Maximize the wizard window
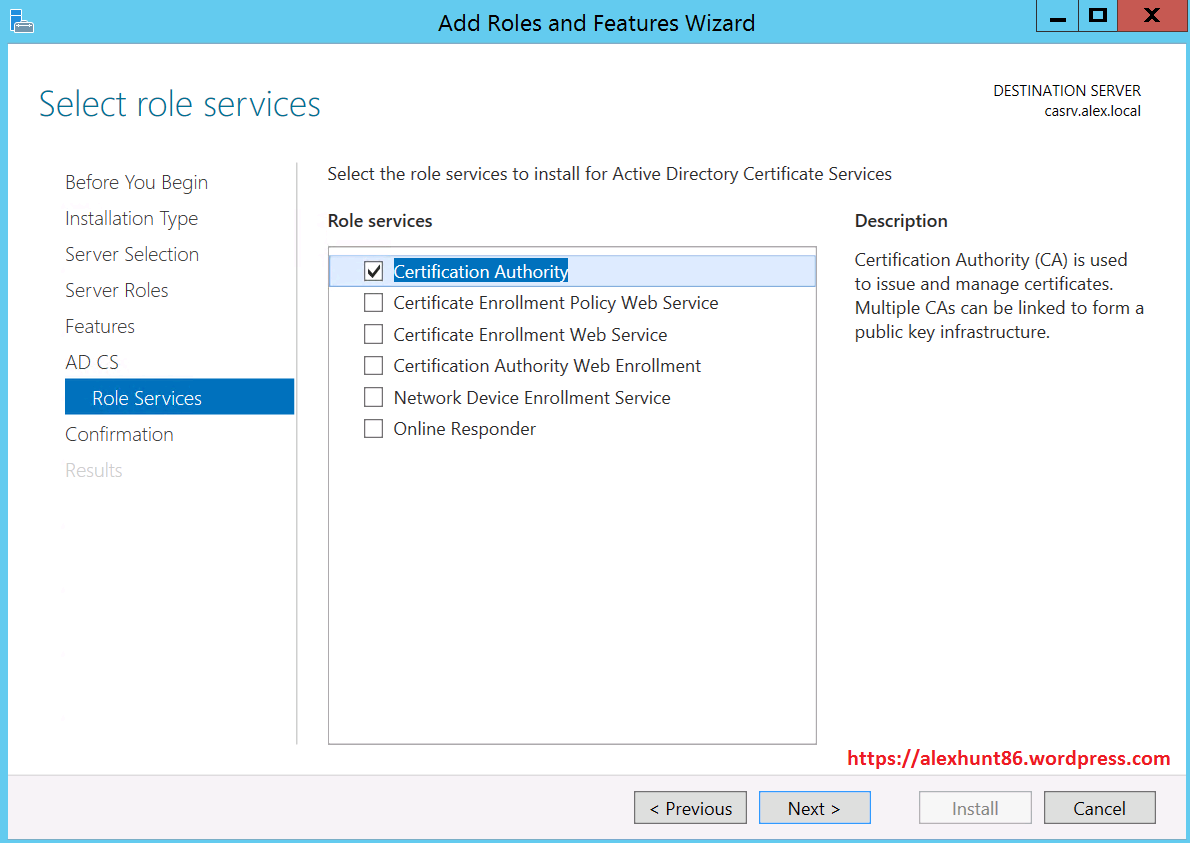This screenshot has width=1190, height=843. pyautogui.click(x=1098, y=16)
